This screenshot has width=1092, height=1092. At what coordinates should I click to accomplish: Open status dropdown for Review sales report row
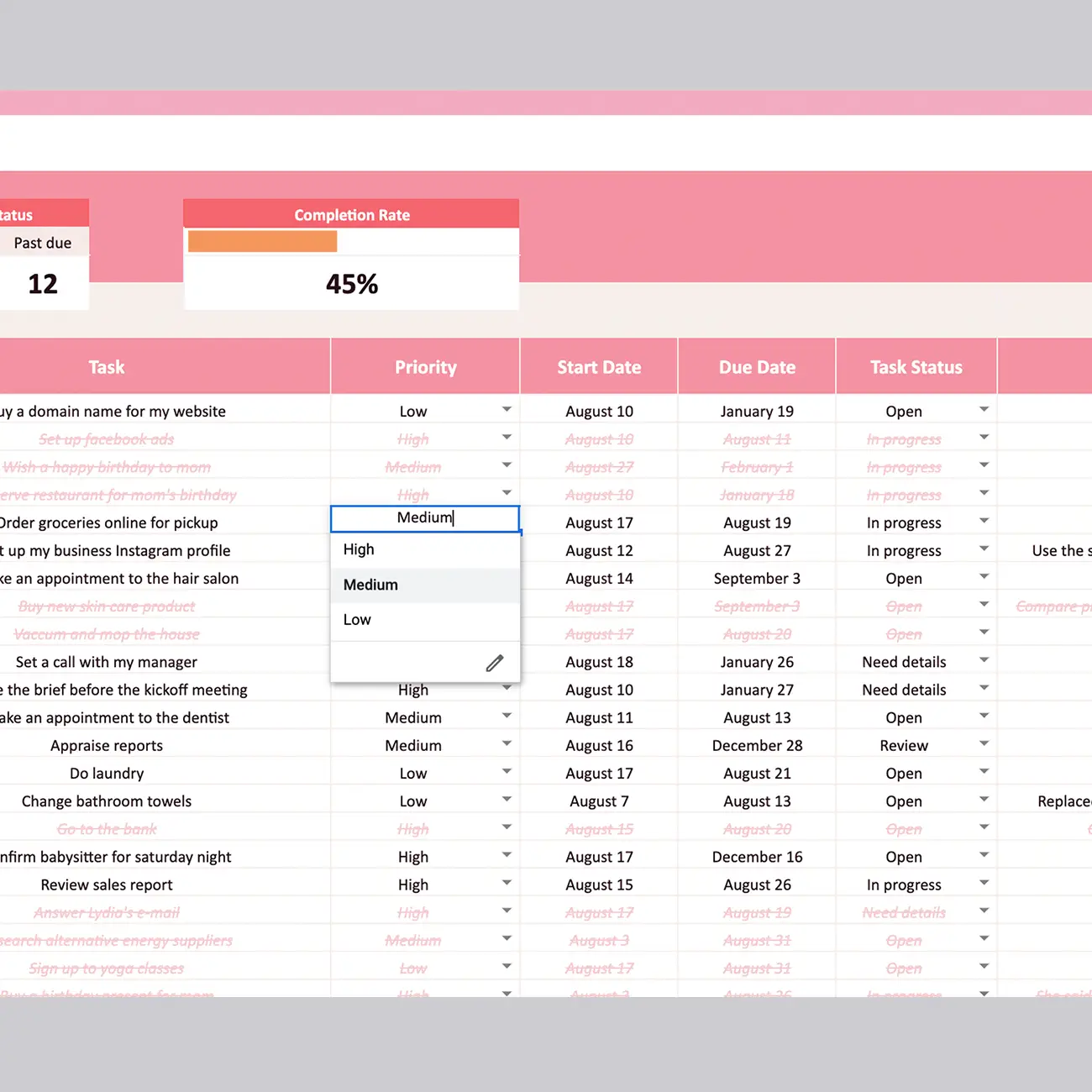[x=984, y=883]
